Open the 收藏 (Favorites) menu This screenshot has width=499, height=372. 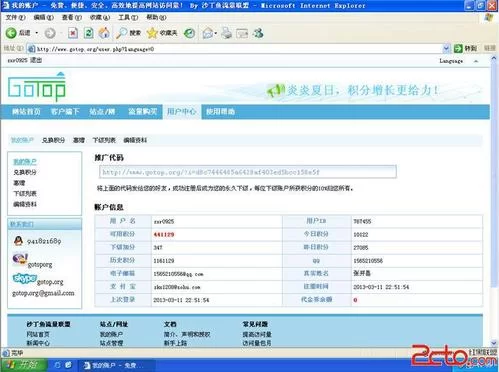pyautogui.click(x=100, y=17)
